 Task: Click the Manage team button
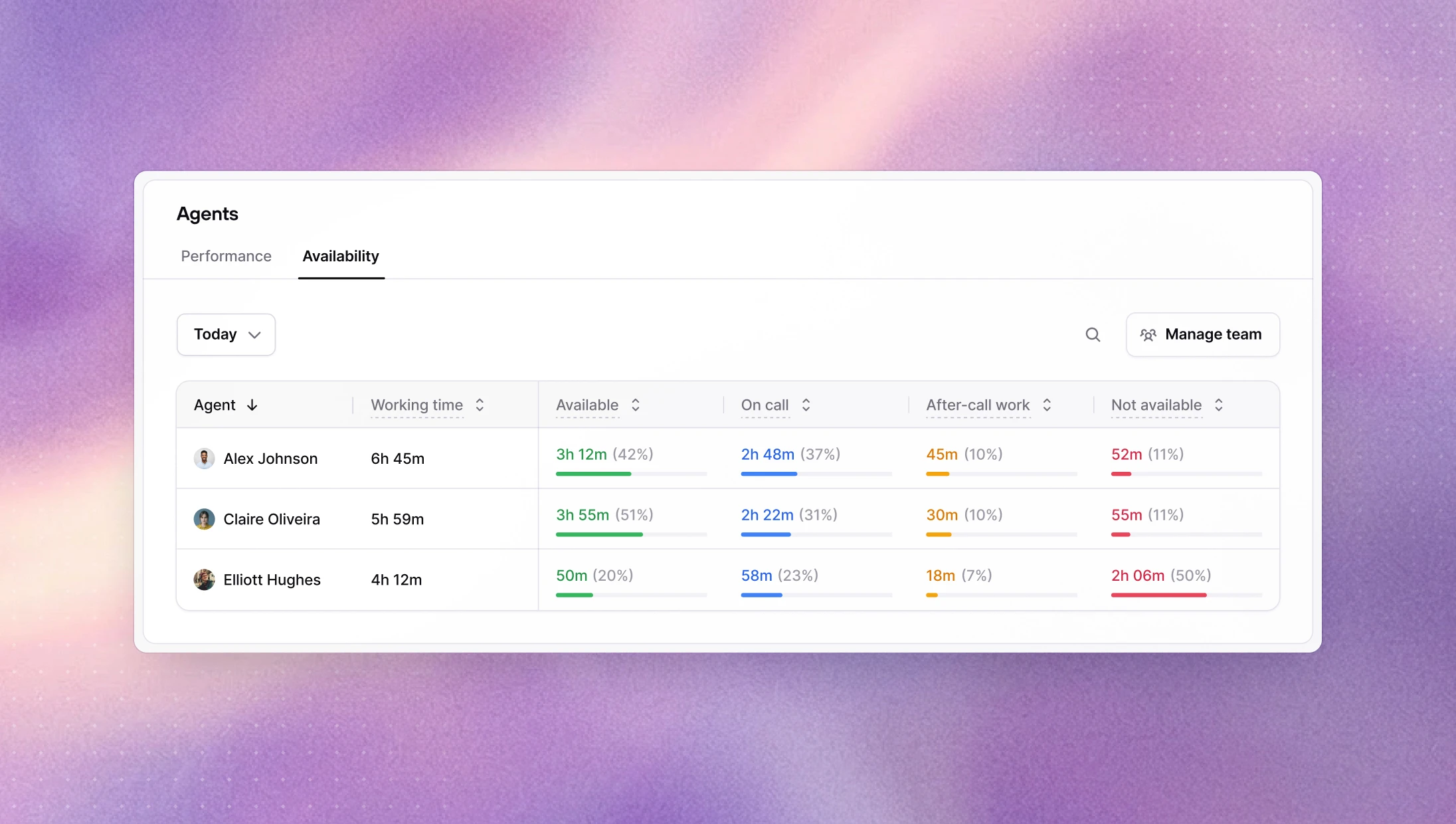tap(1202, 334)
